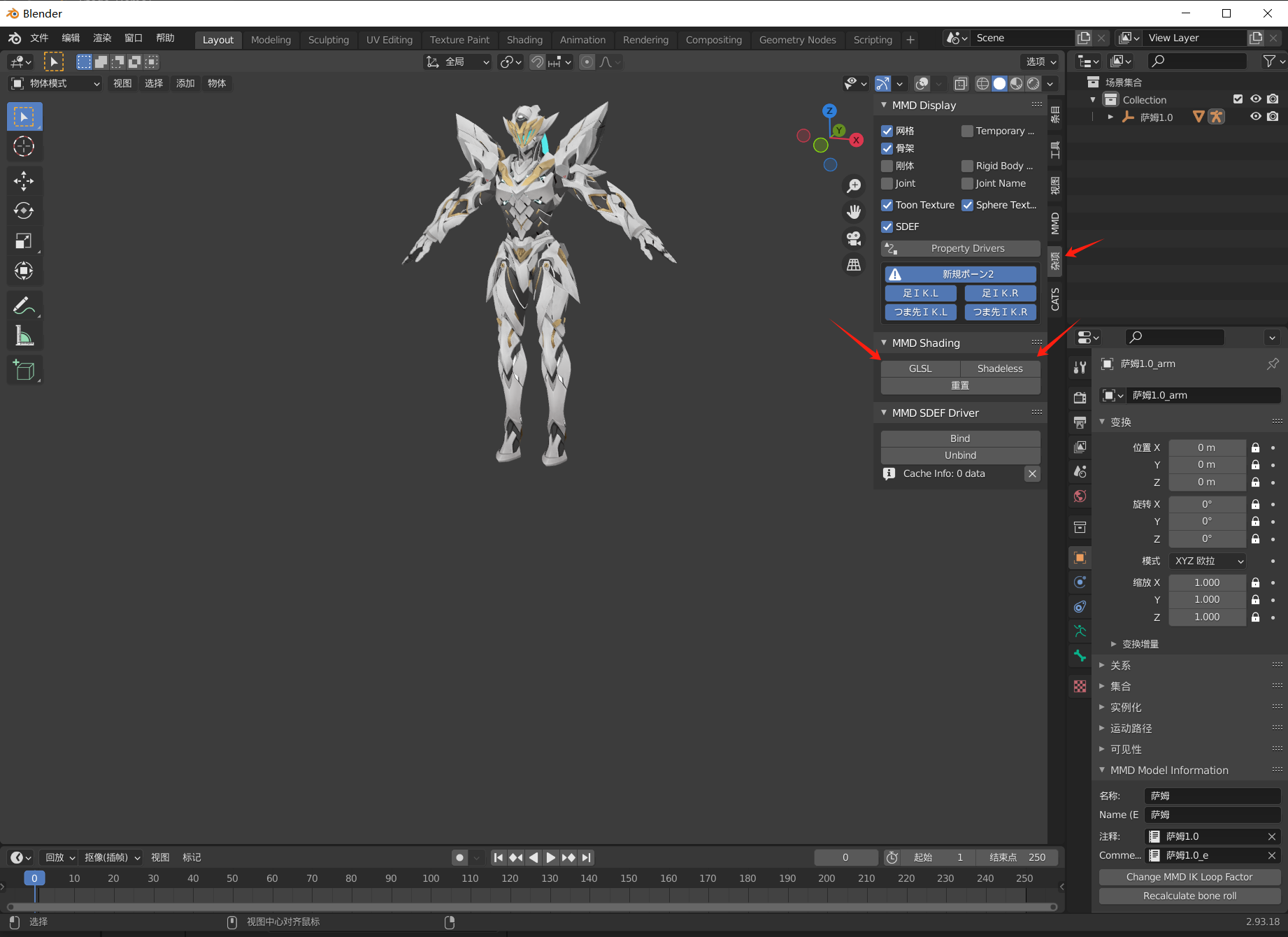Image resolution: width=1288 pixels, height=937 pixels.
Task: Click the 结束点 frame field 250
Action: 1017,857
